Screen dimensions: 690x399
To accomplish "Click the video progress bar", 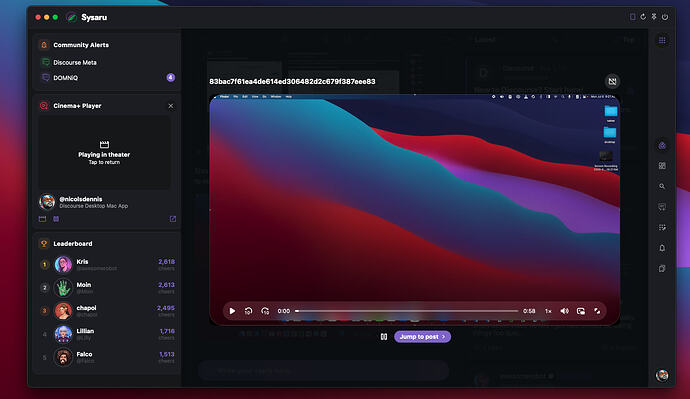I will 407,311.
